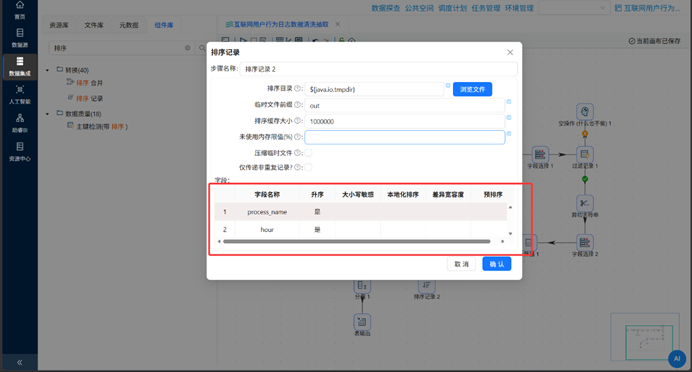
Task: Collapse the 转换(40) tree folder
Action: pos(48,70)
